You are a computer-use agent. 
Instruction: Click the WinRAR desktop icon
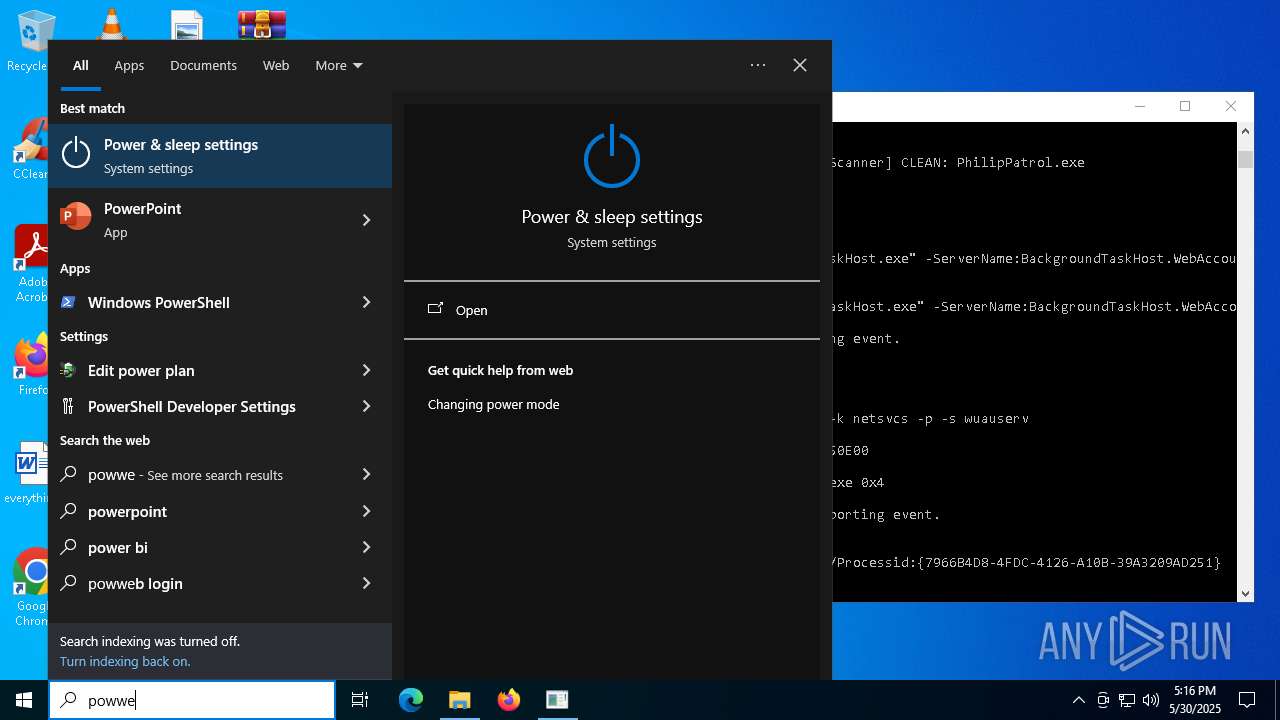click(262, 24)
